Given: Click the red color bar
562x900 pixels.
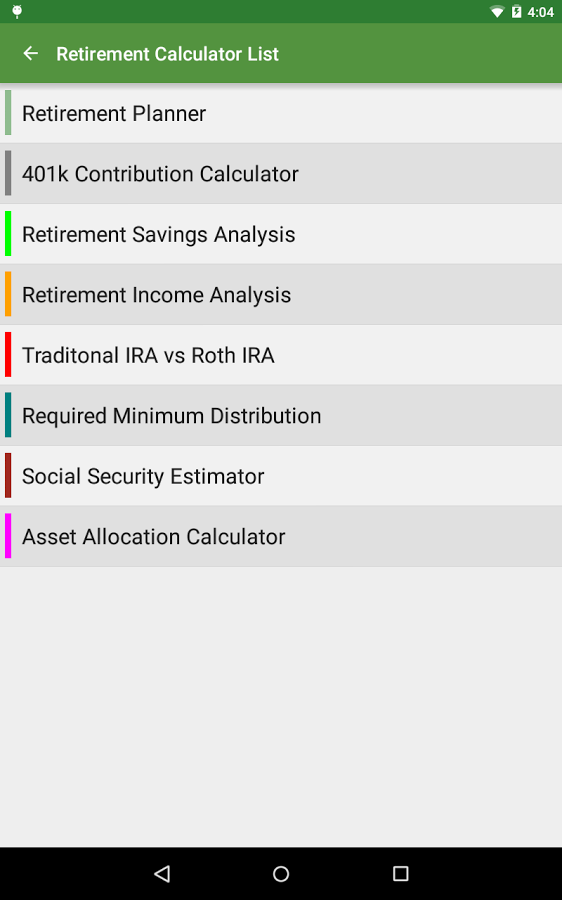Looking at the screenshot, I should 8,354.
